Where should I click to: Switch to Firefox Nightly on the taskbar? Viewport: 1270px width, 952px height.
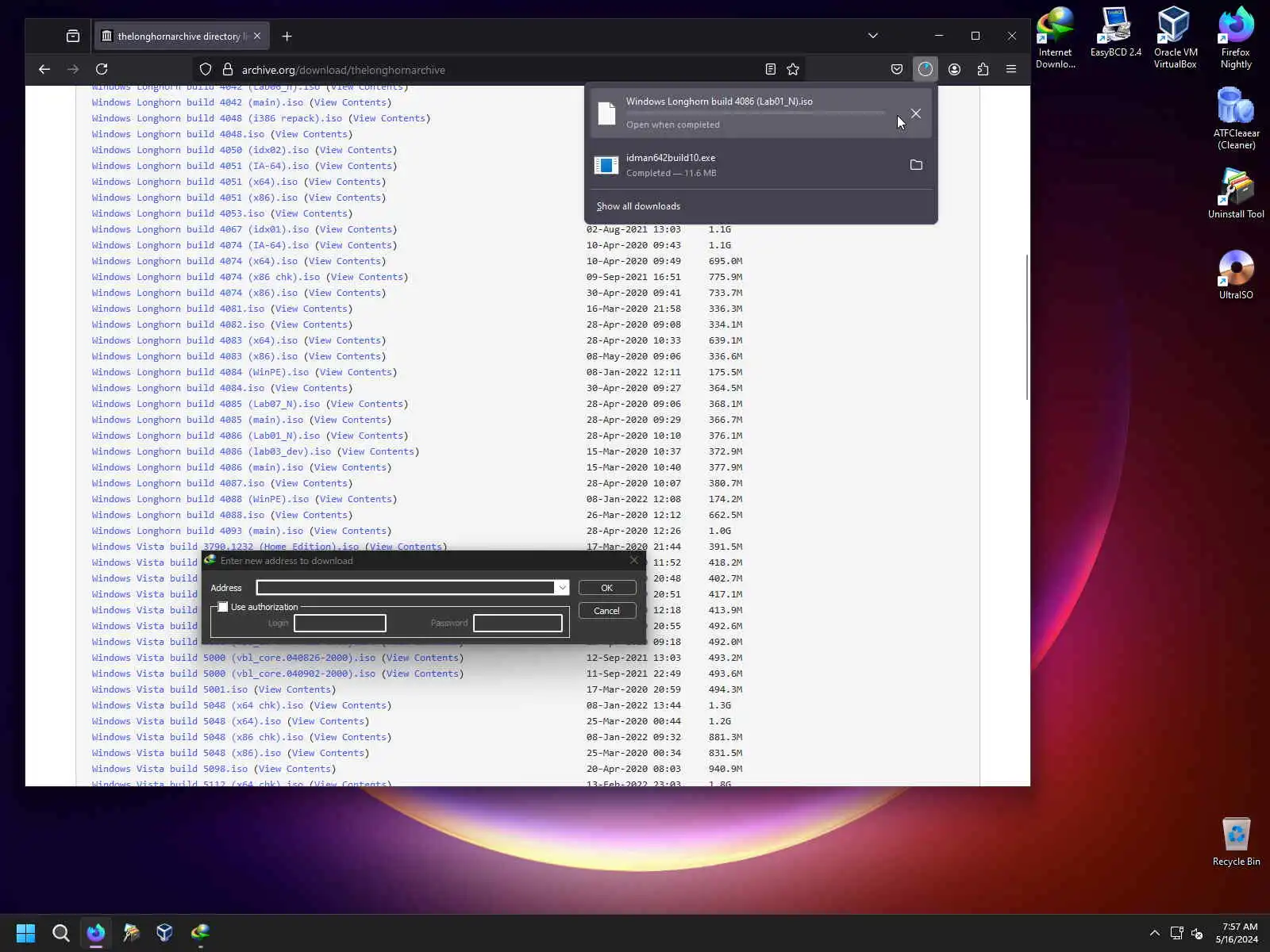click(96, 933)
